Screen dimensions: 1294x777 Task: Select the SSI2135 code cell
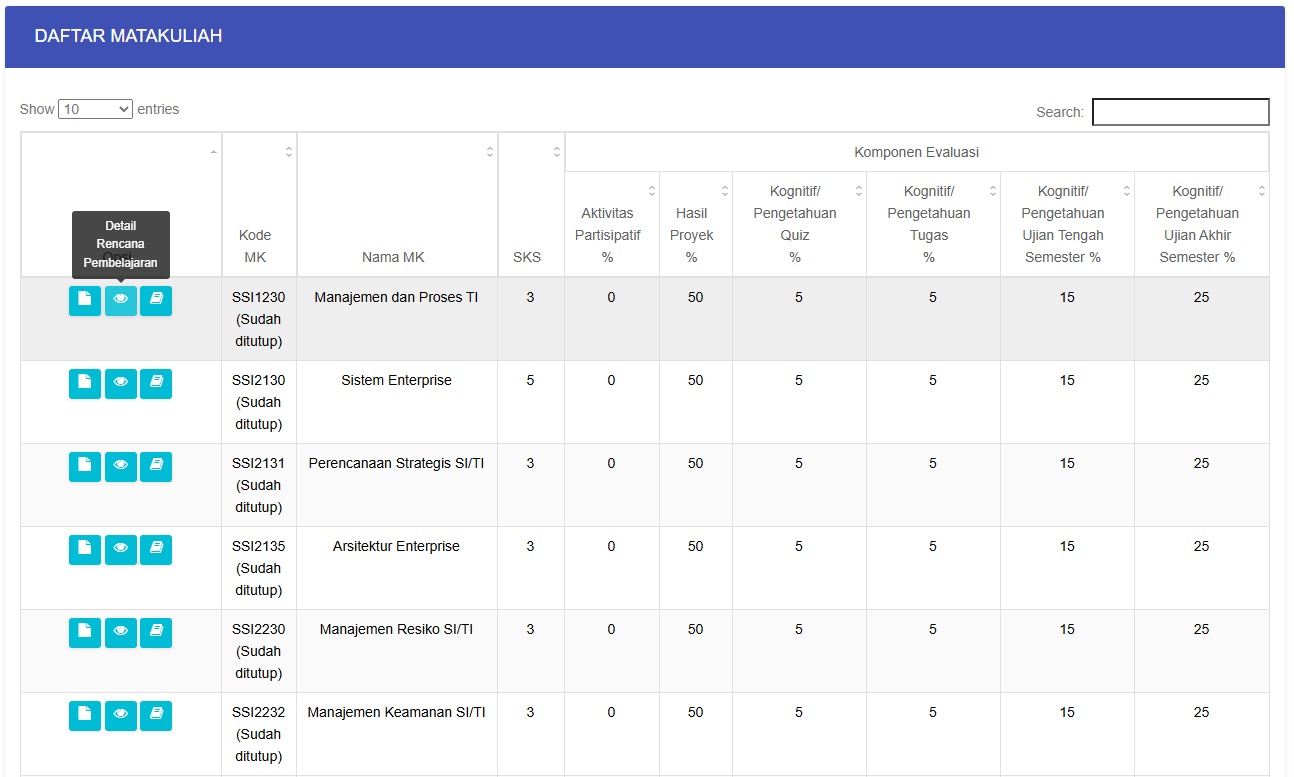coord(259,568)
